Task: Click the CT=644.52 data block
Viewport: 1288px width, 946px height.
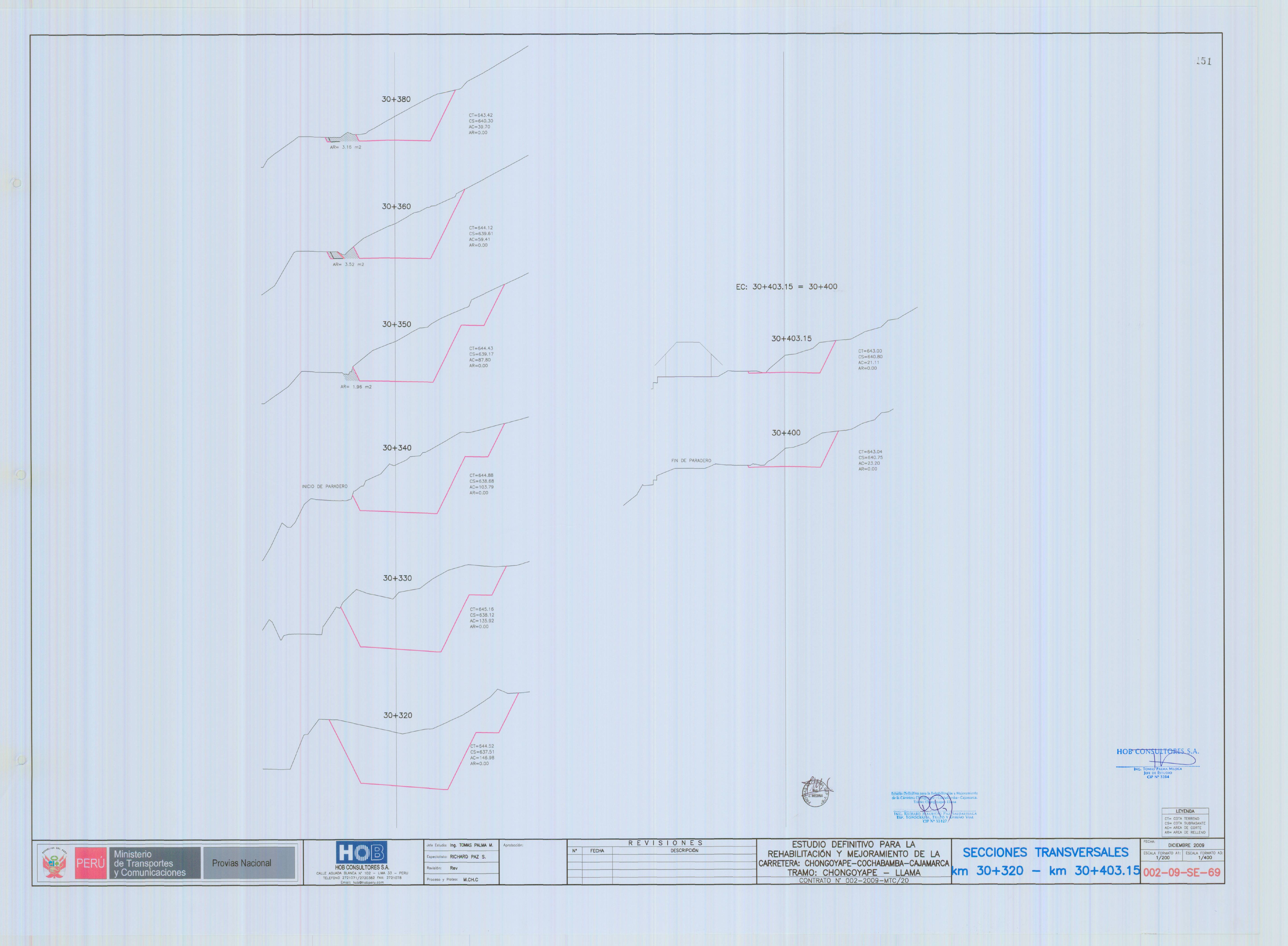Action: click(482, 755)
